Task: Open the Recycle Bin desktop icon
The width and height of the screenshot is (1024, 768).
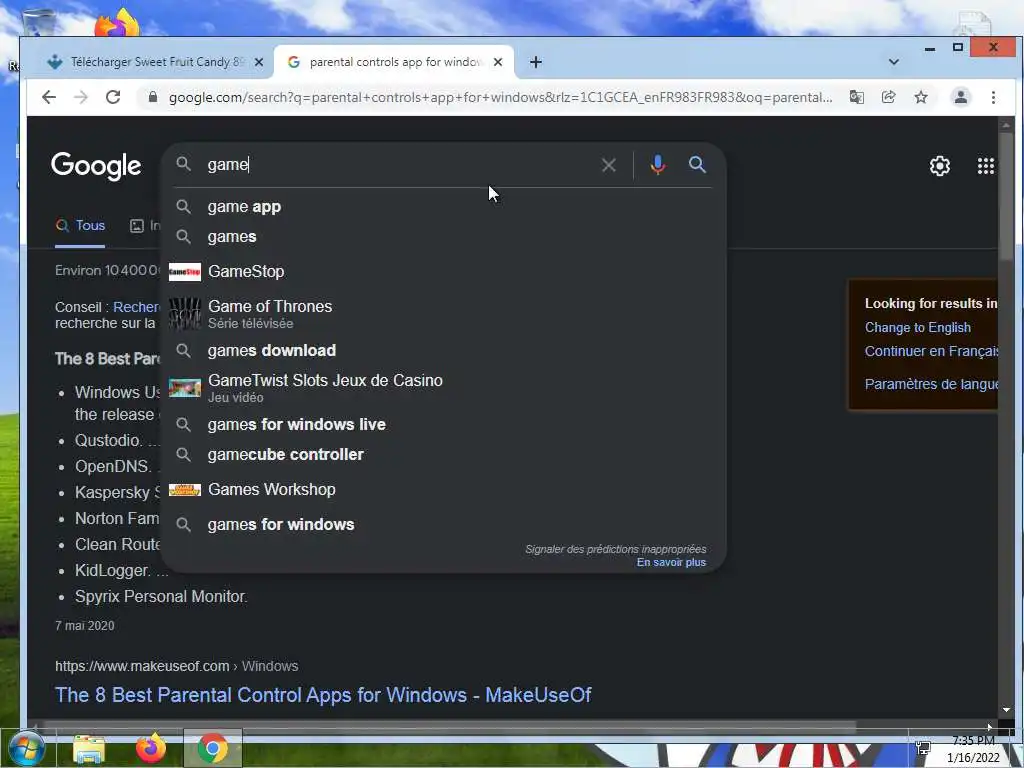Action: pos(39,24)
